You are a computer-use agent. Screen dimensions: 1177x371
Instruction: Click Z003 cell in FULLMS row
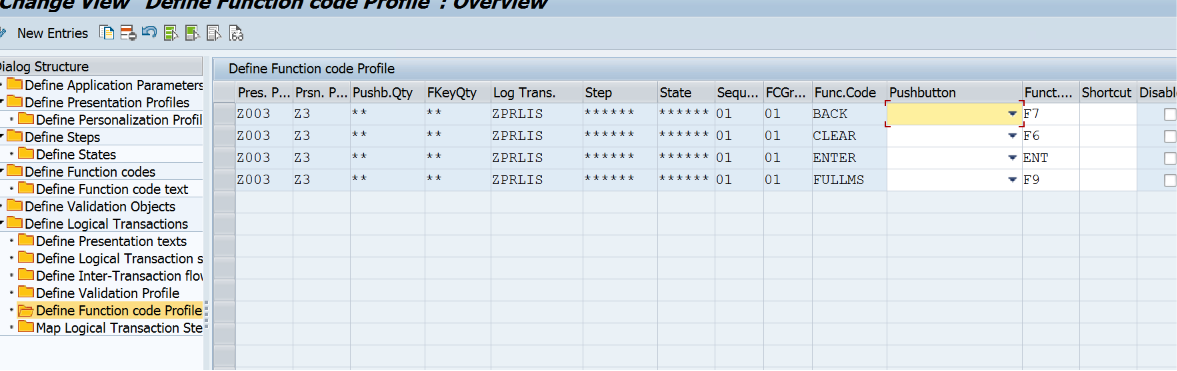click(x=263, y=180)
